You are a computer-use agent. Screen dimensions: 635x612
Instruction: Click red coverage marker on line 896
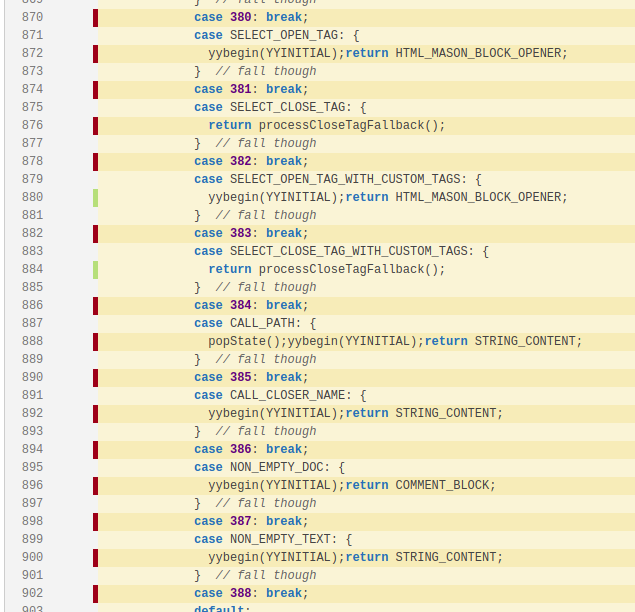(x=96, y=486)
